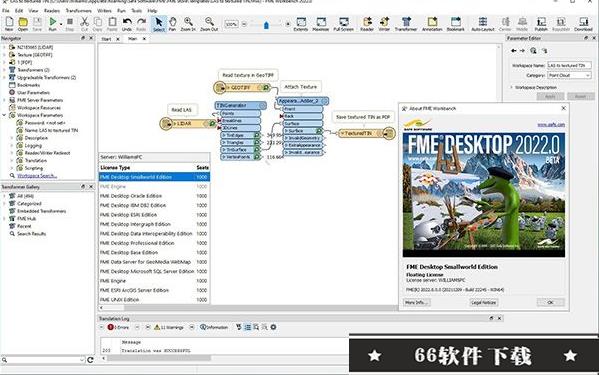Click the Zoom In magnifier icon
Viewport: 599px width, 375px height.
188,24
